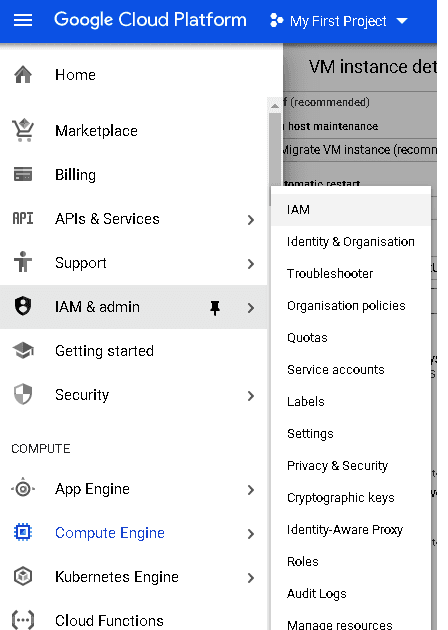
Task: Click the Home house icon
Action: tap(23, 75)
